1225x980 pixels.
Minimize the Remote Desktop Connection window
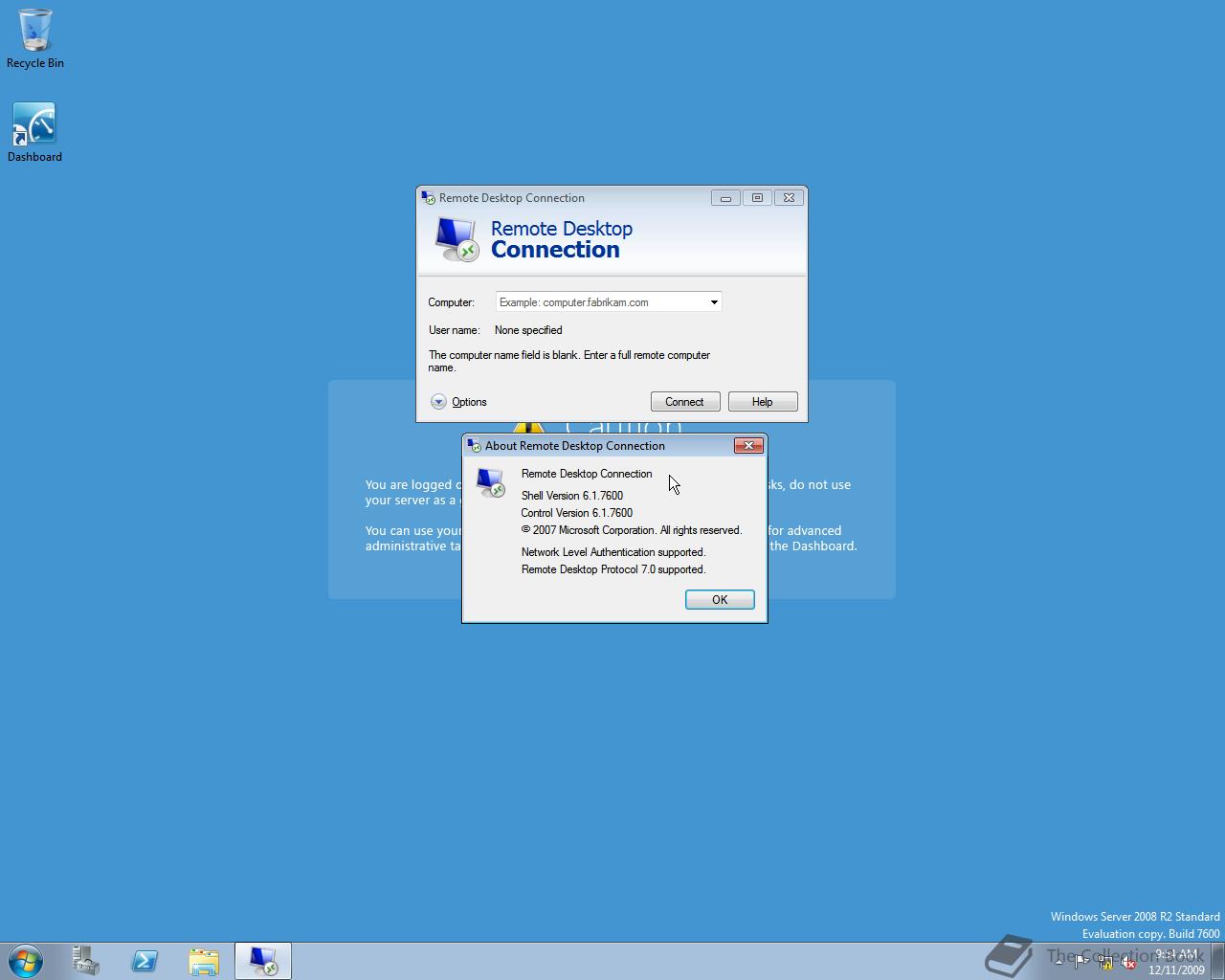coord(725,198)
